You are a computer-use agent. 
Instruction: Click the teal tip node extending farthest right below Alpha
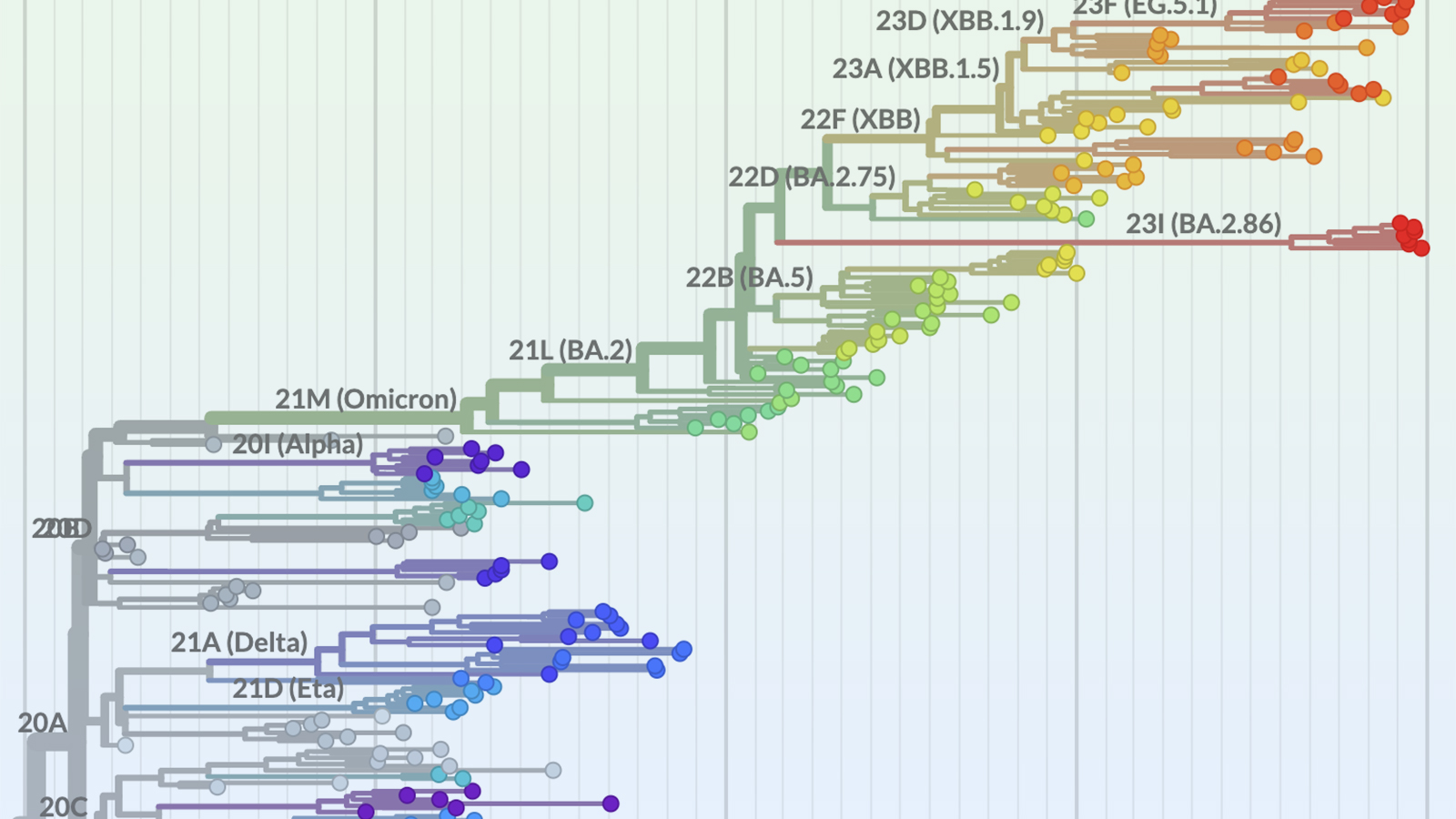[585, 502]
